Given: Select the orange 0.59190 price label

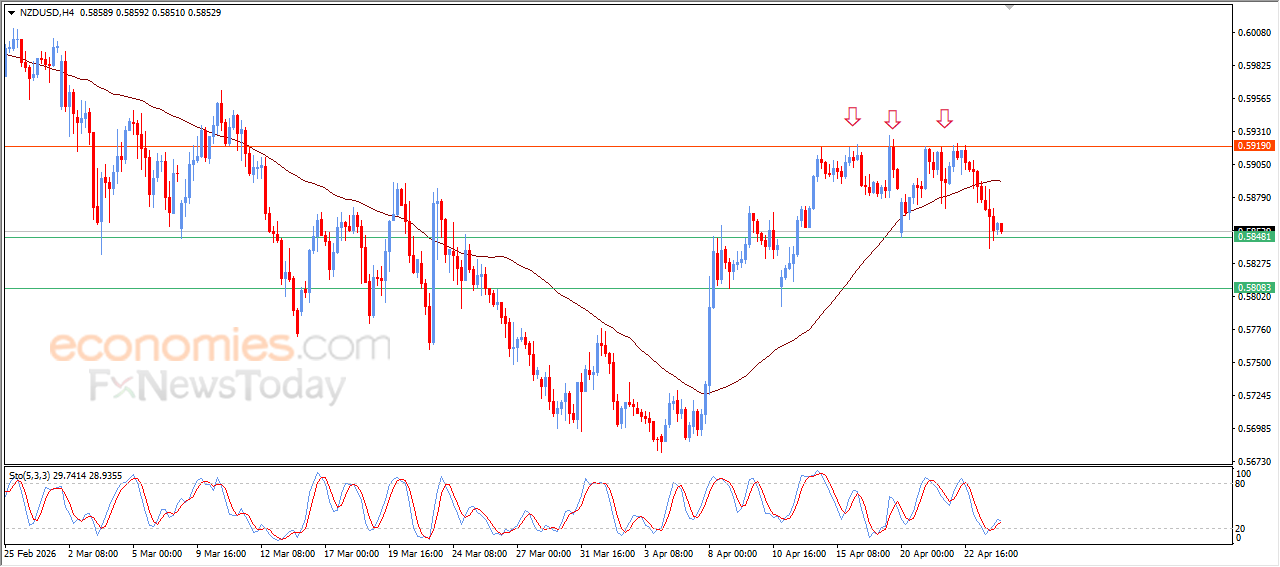Looking at the screenshot, I should (x=1254, y=146).
